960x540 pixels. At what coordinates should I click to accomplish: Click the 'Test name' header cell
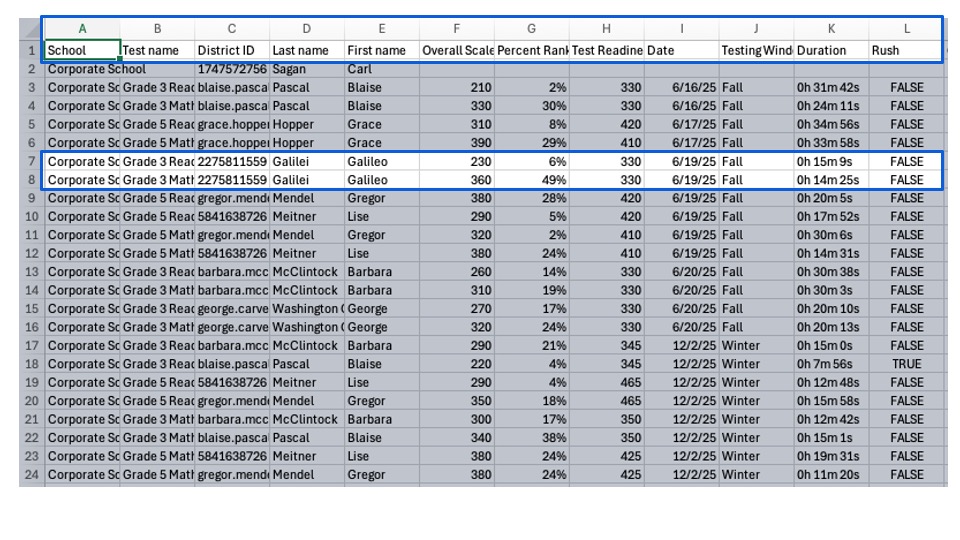[157, 50]
